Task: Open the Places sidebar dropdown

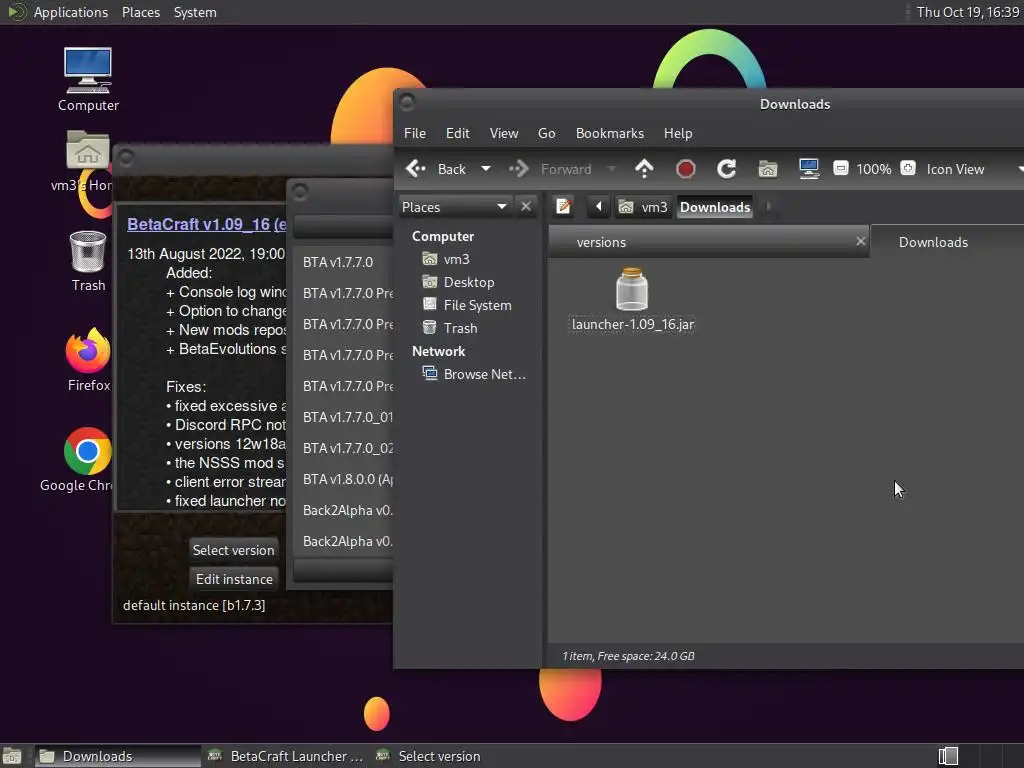Action: 455,207
